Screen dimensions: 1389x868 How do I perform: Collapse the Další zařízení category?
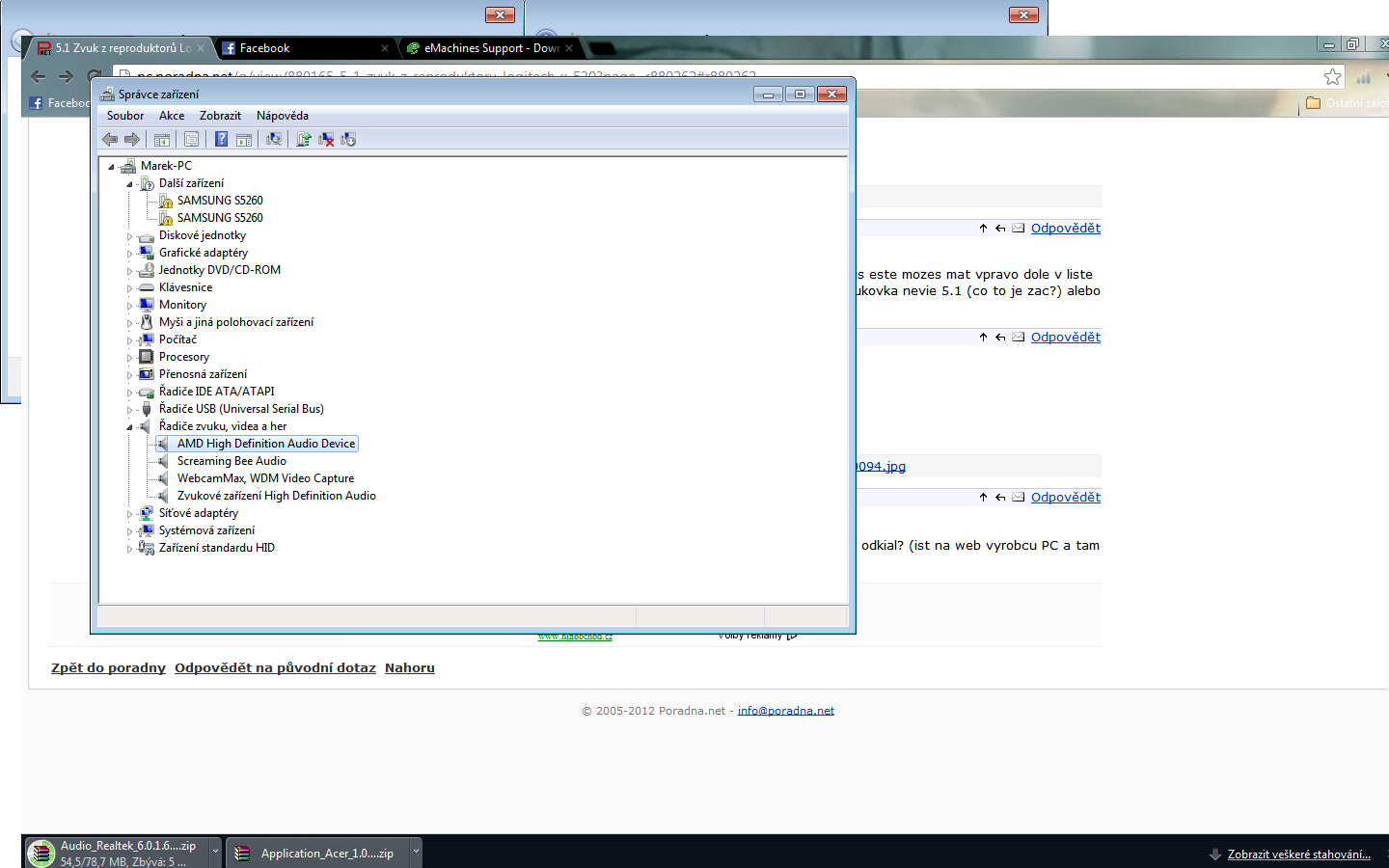(129, 184)
